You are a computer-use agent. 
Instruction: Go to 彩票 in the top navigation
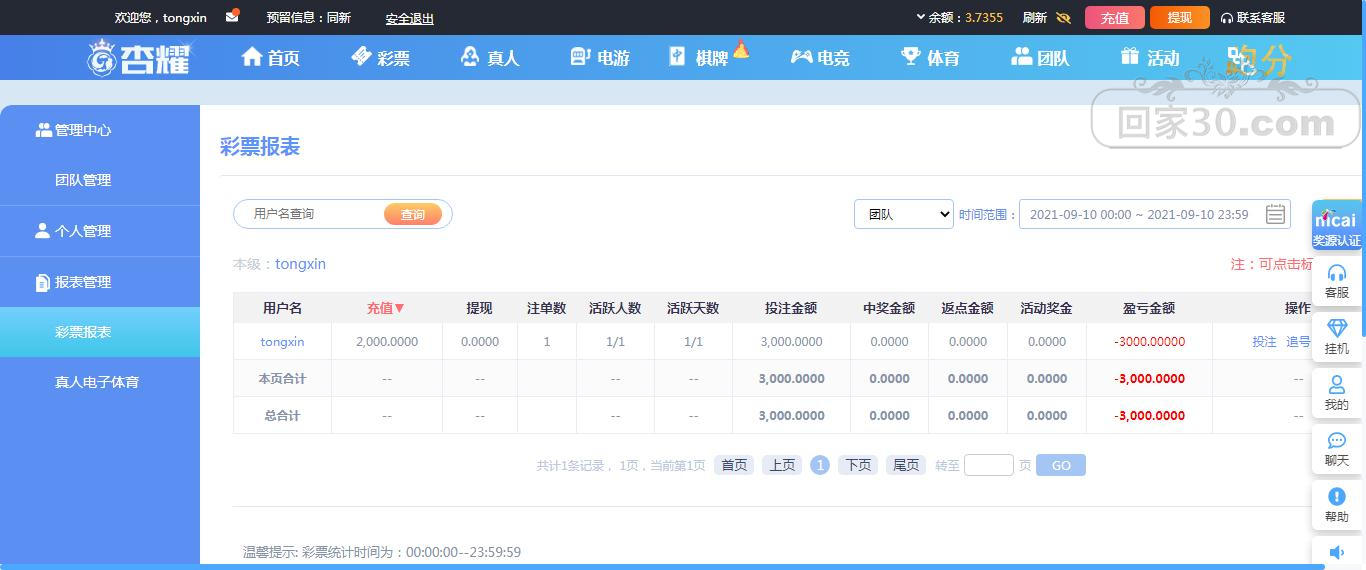click(x=380, y=57)
